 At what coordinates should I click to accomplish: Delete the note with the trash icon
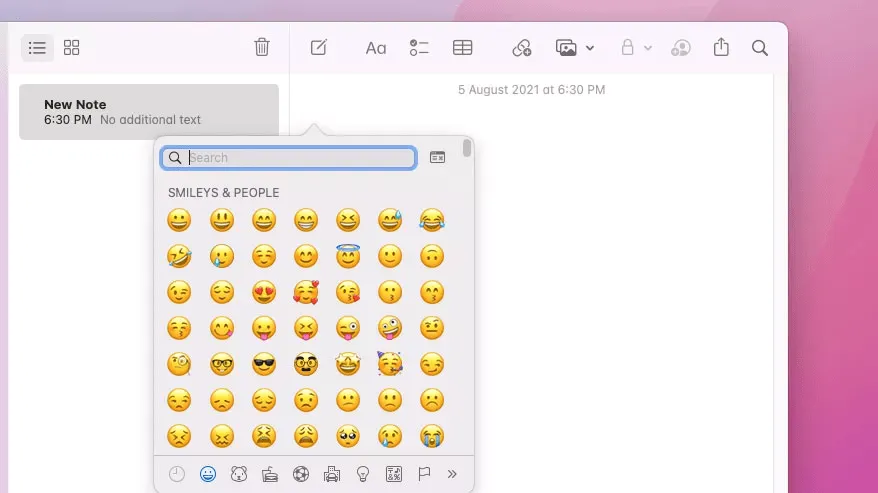(x=262, y=47)
